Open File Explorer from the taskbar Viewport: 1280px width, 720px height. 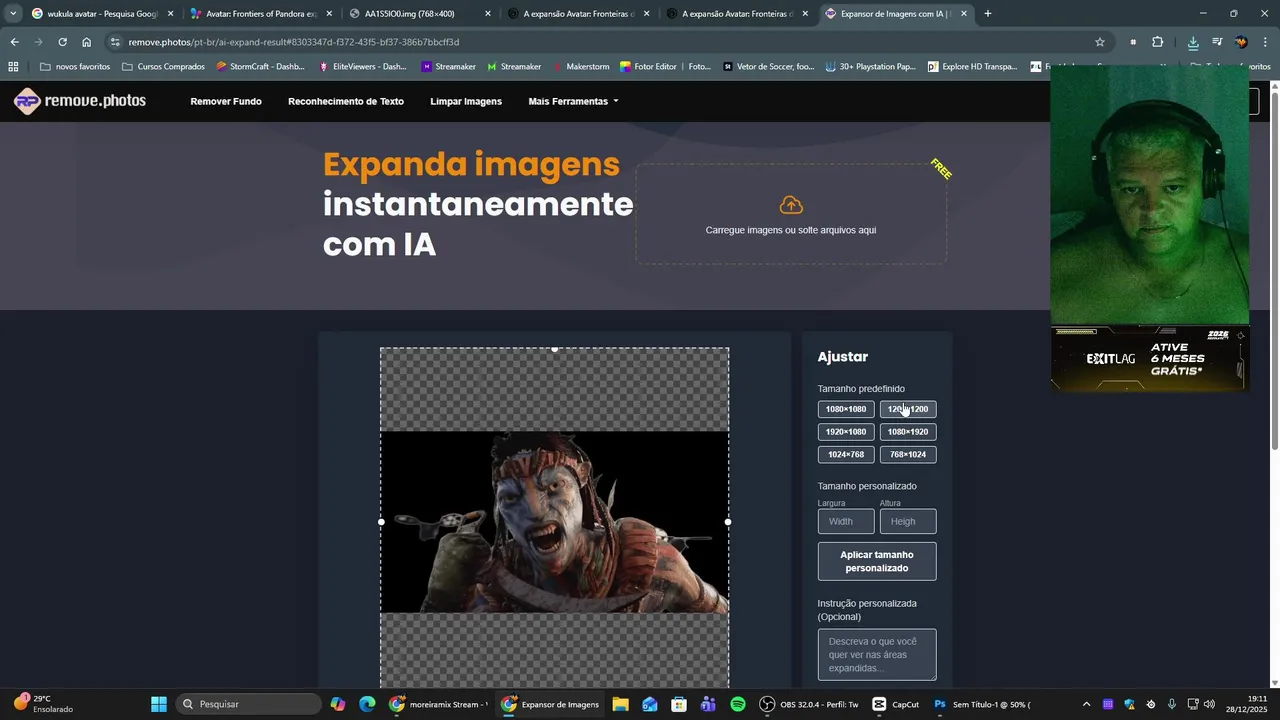[620, 704]
